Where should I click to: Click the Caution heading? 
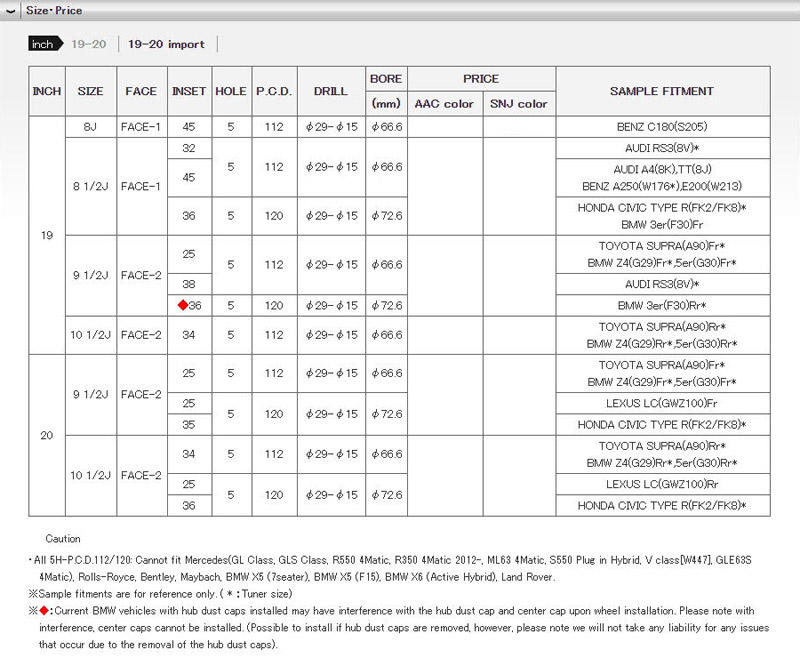(63, 538)
